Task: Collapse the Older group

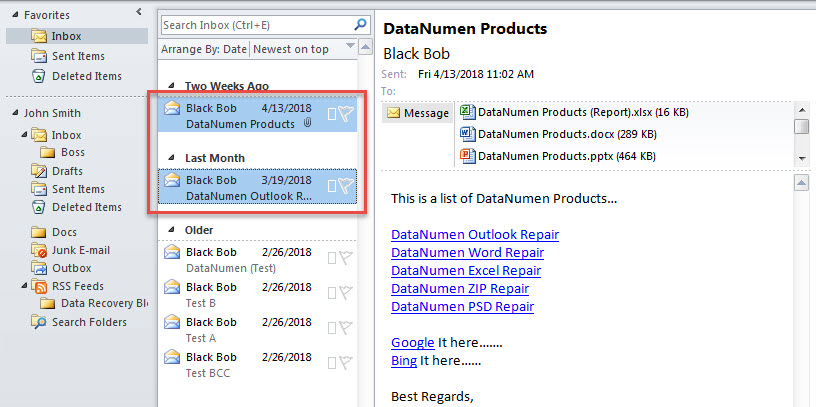Action: point(171,230)
